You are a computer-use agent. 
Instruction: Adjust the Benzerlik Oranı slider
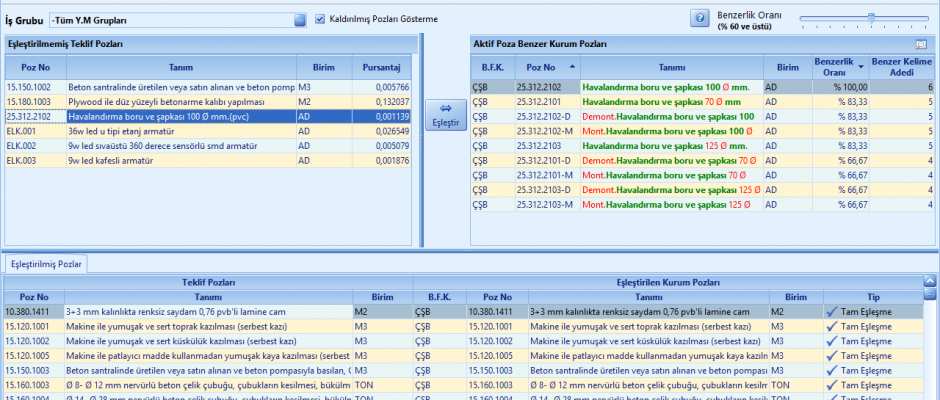pyautogui.click(x=871, y=18)
